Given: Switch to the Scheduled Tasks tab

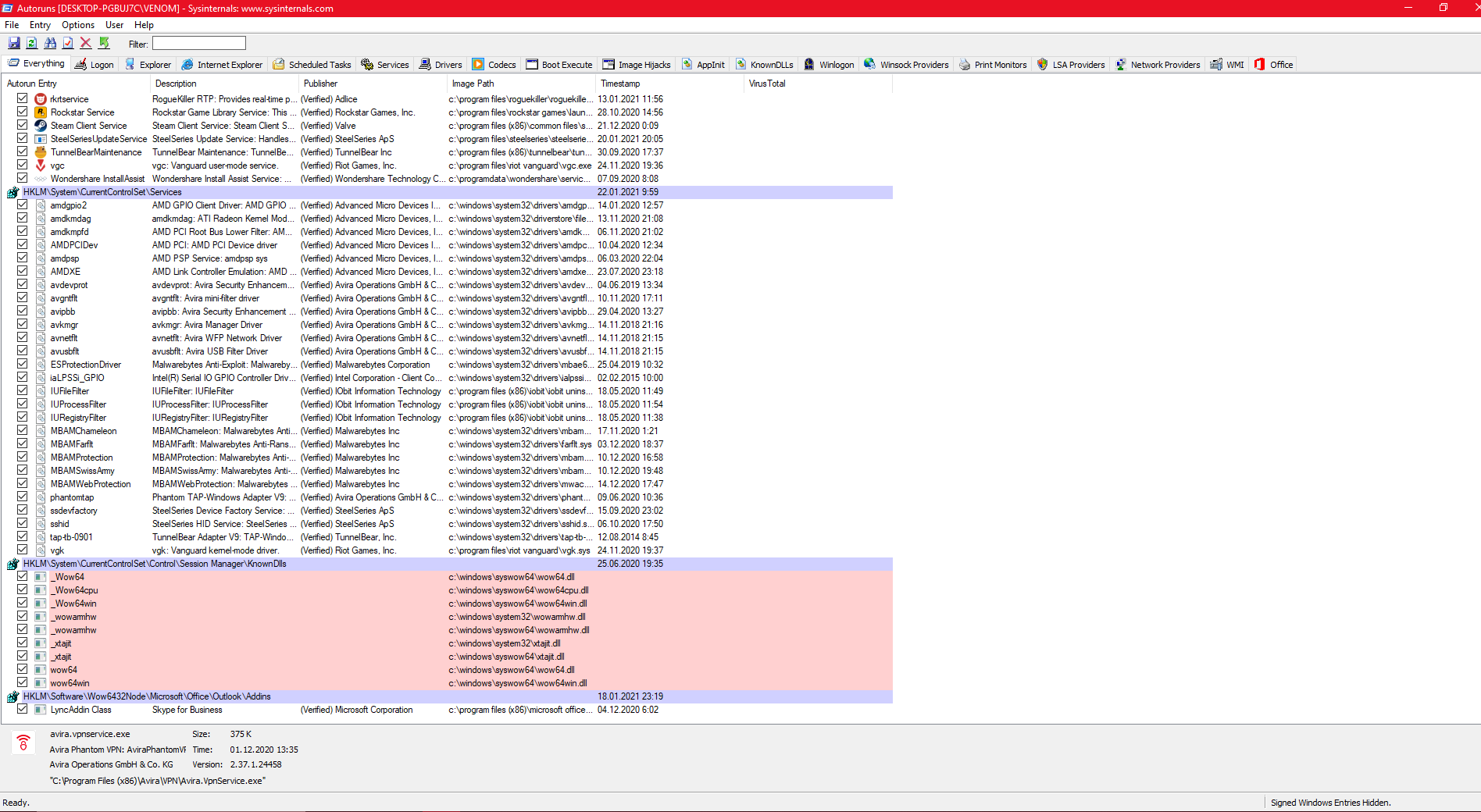Looking at the screenshot, I should pos(312,65).
